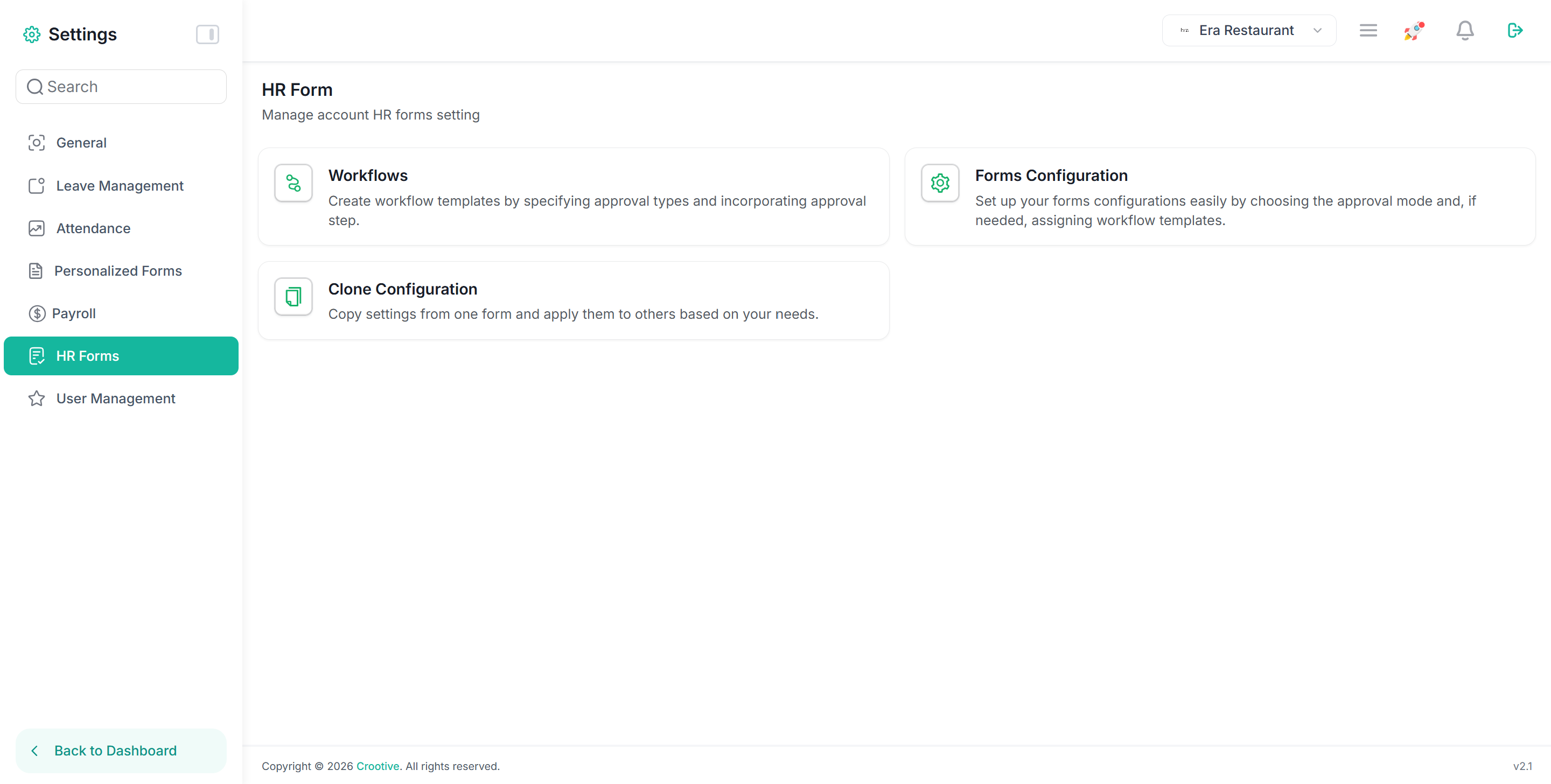Open notifications bell
1551x784 pixels.
[1465, 30]
